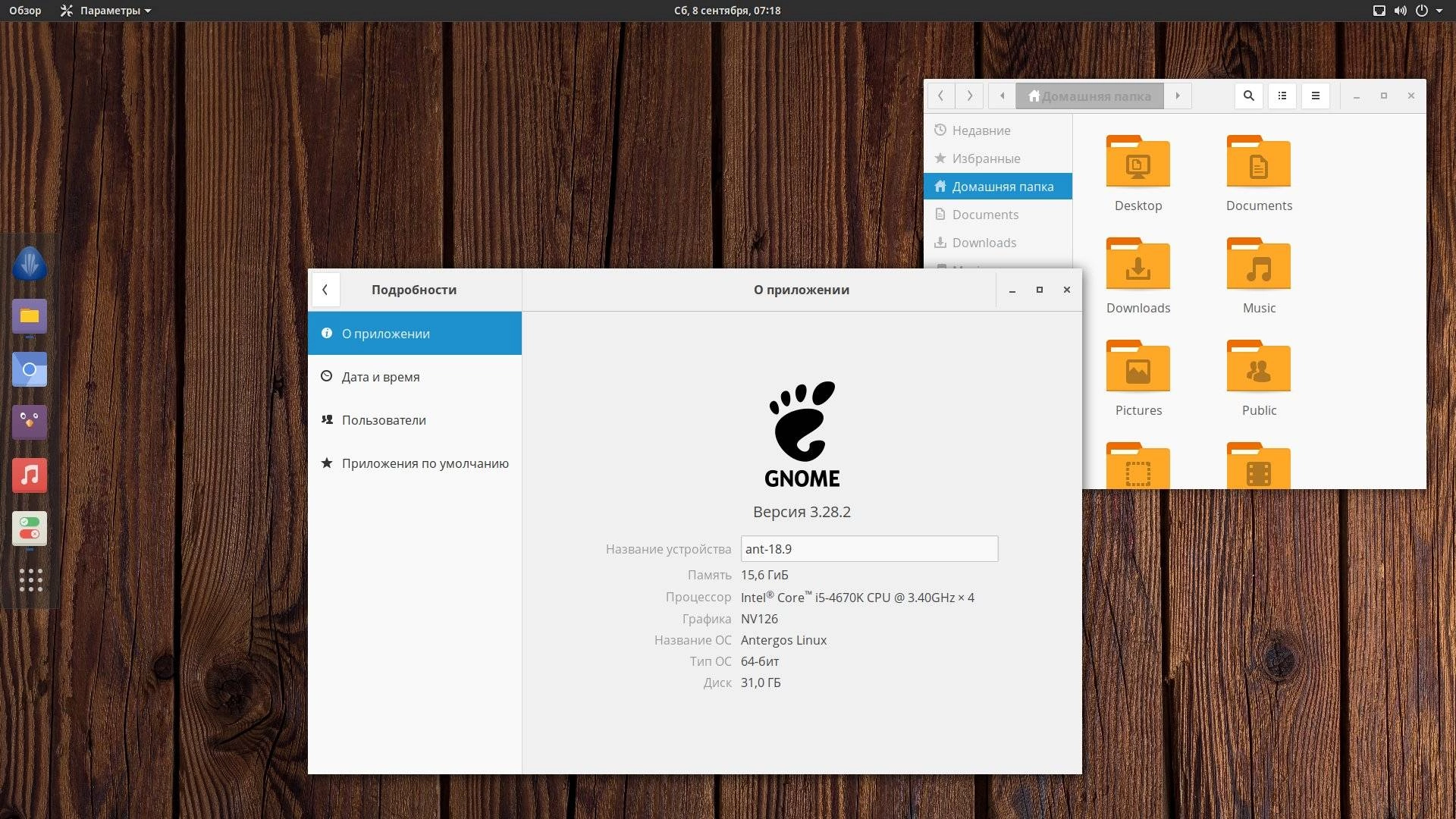The image size is (1456, 819).
Task: Click the NV126 graphics value
Action: pos(759,619)
